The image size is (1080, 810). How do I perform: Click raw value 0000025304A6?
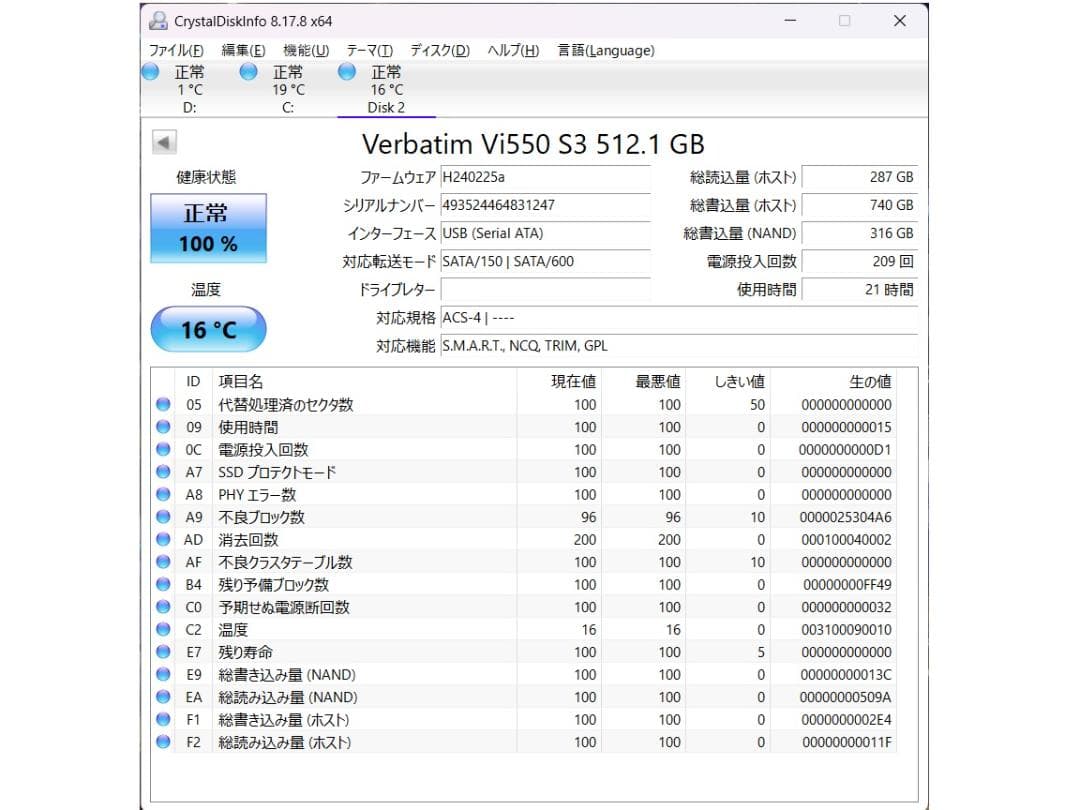[845, 517]
